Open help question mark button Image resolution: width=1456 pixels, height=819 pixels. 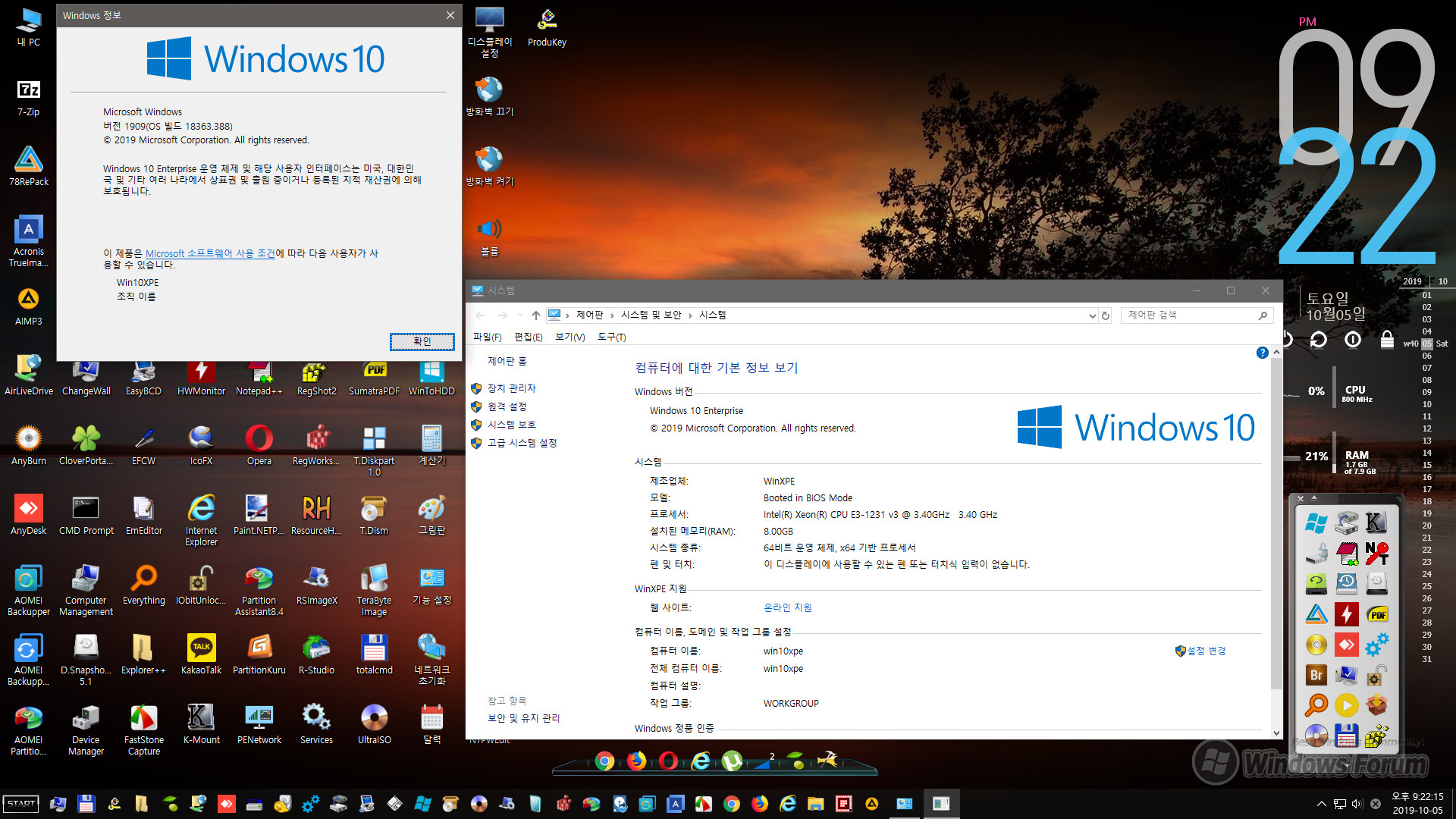point(1262,353)
